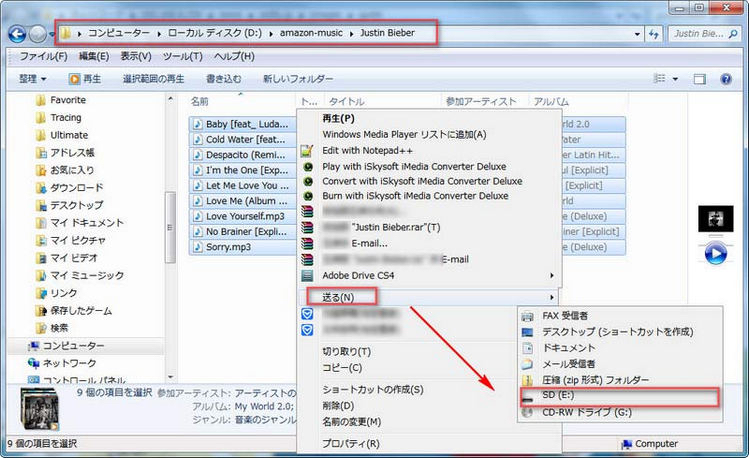This screenshot has height=458, width=749.
Task: Select マイ ミュージック in navigation tree
Action: coord(87,276)
